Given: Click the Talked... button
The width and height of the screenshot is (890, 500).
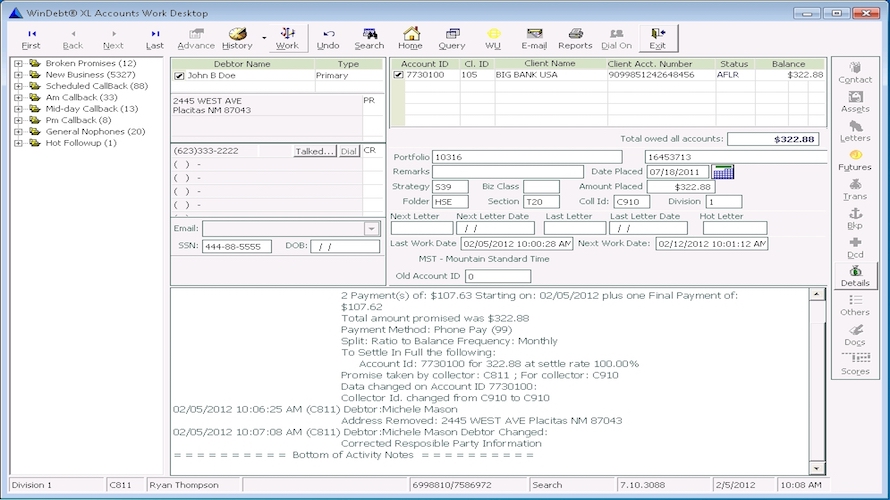Looking at the screenshot, I should pos(315,151).
